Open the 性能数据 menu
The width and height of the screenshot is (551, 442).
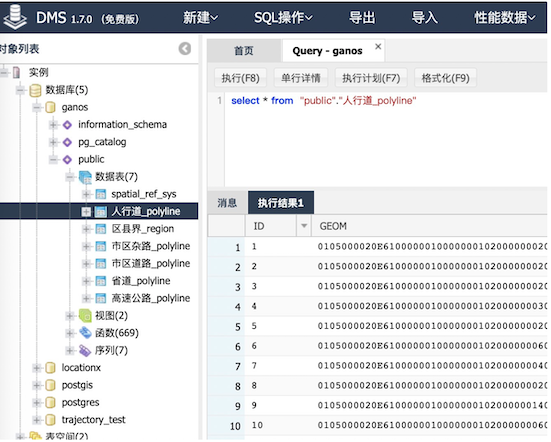504,18
